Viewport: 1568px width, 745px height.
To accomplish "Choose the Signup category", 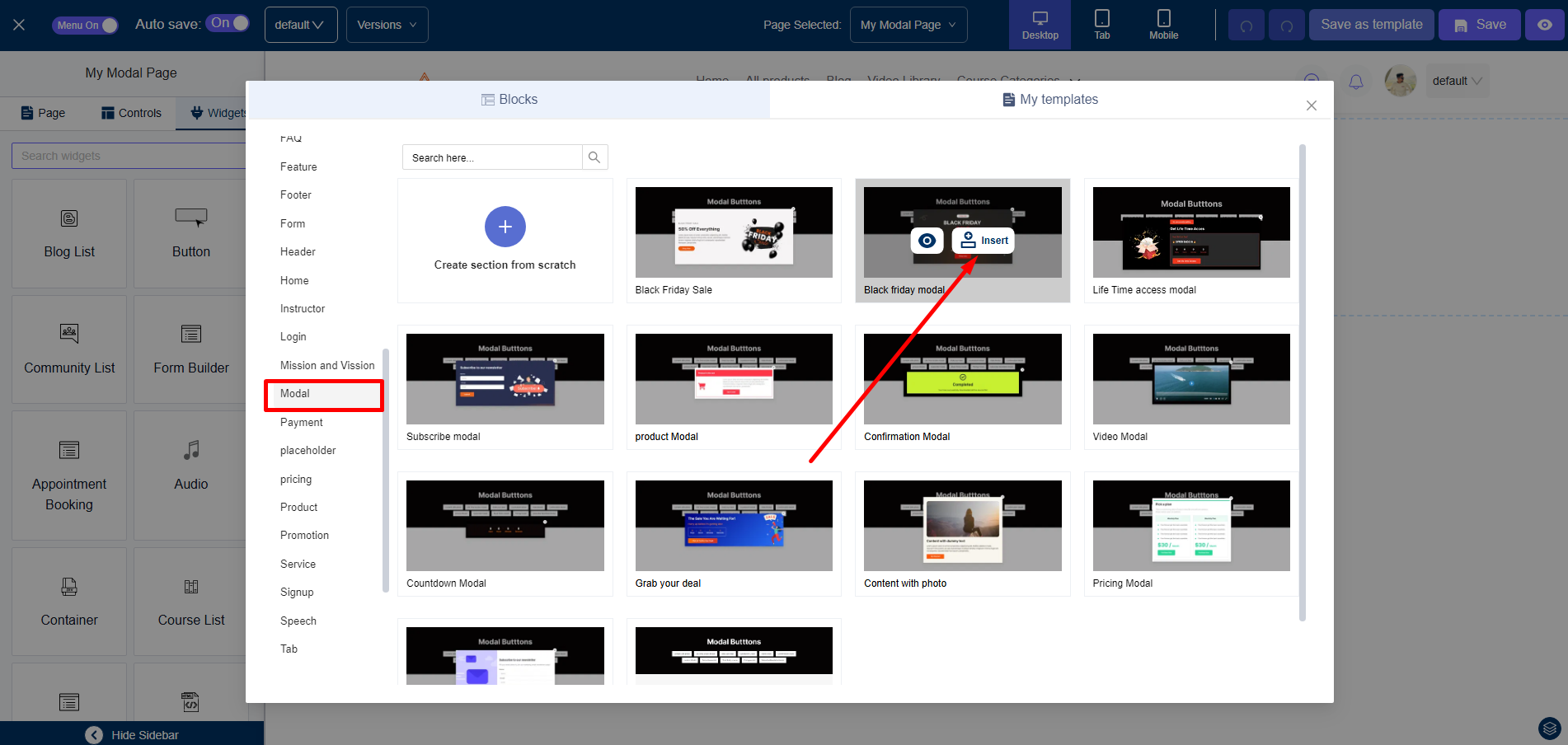I will [x=297, y=593].
